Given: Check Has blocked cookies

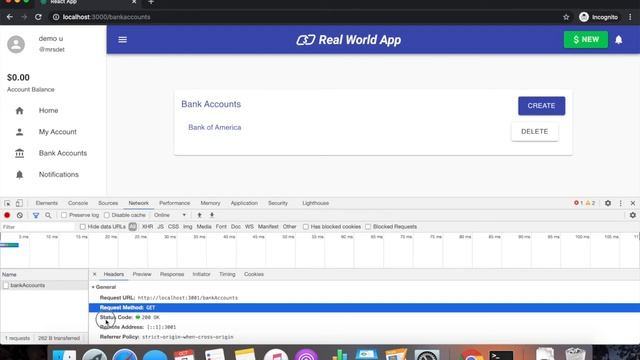Looking at the screenshot, I should point(306,227).
